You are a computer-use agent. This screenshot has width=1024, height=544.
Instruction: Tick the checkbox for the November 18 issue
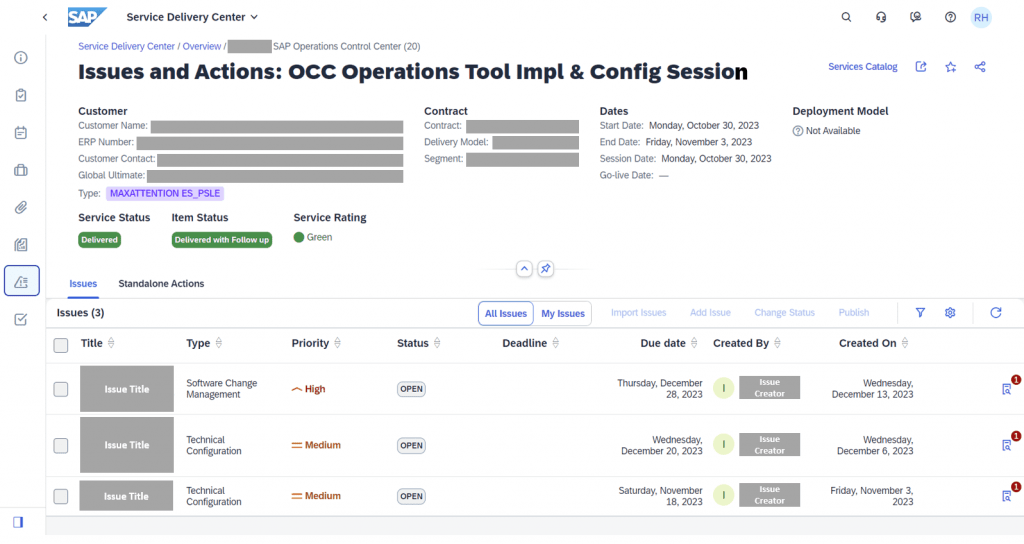[61, 496]
